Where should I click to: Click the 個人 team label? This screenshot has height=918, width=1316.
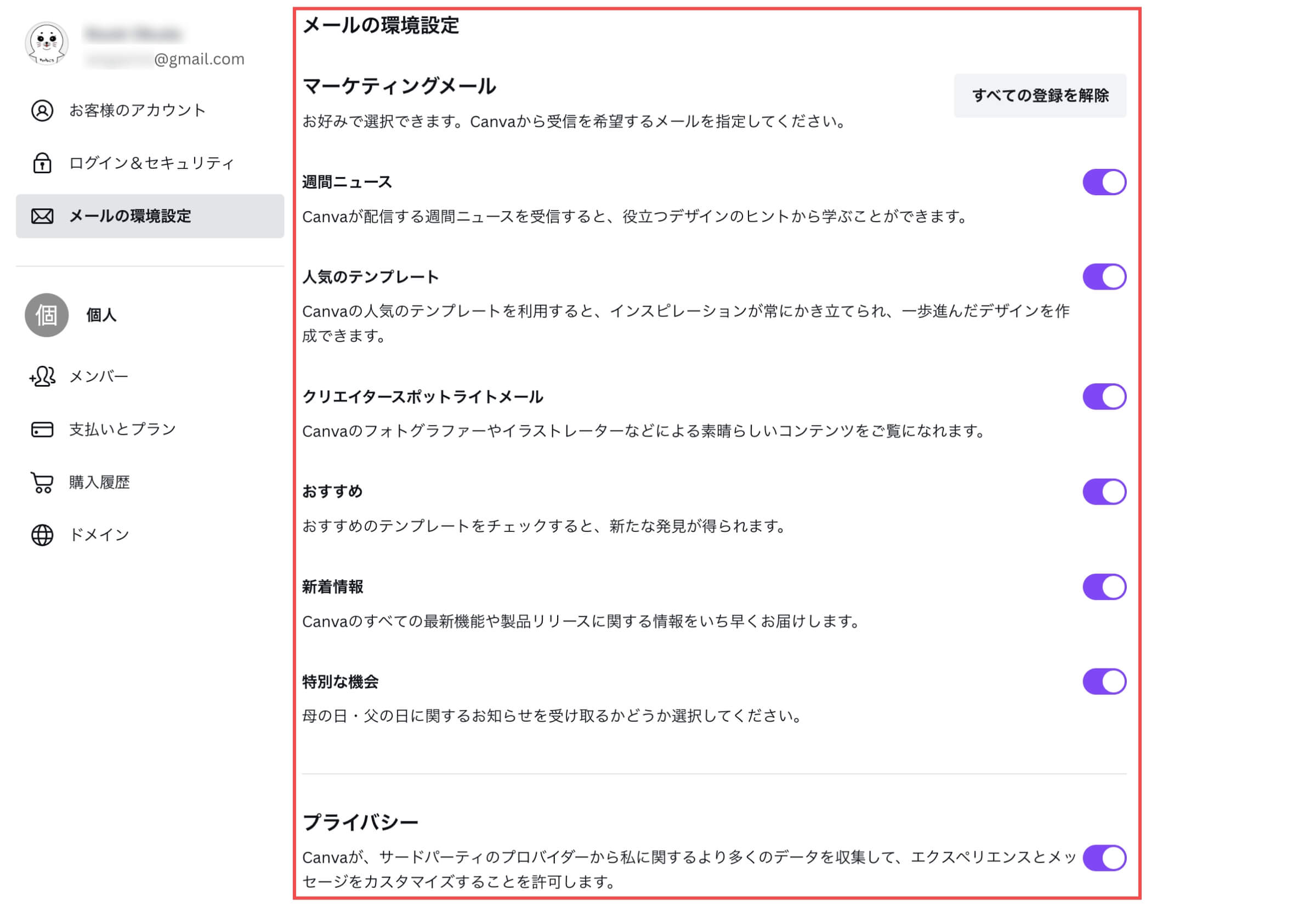point(101,315)
